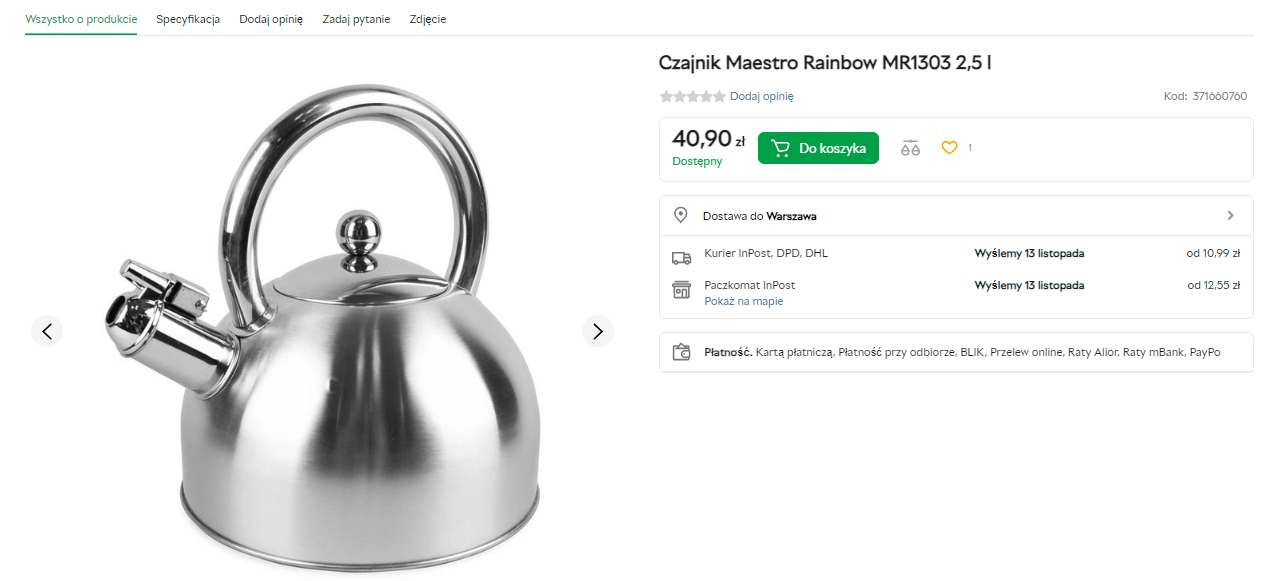Screen dimensions: 1269x581
Task: Add kettle to wishlist via heart icon
Action: tap(949, 148)
